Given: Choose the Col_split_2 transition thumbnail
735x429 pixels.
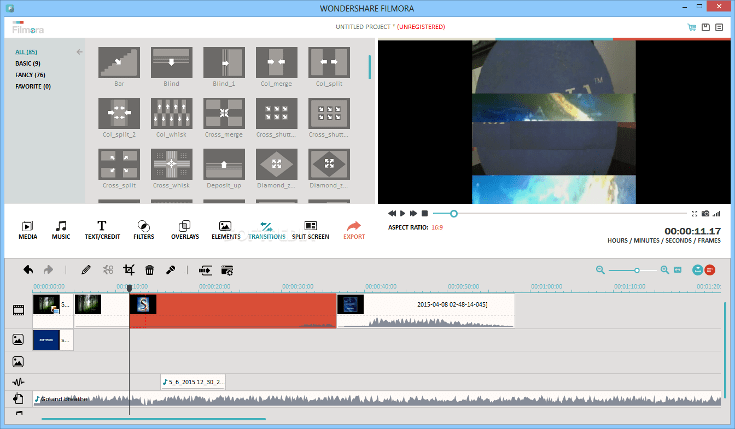Looking at the screenshot, I should pos(119,113).
